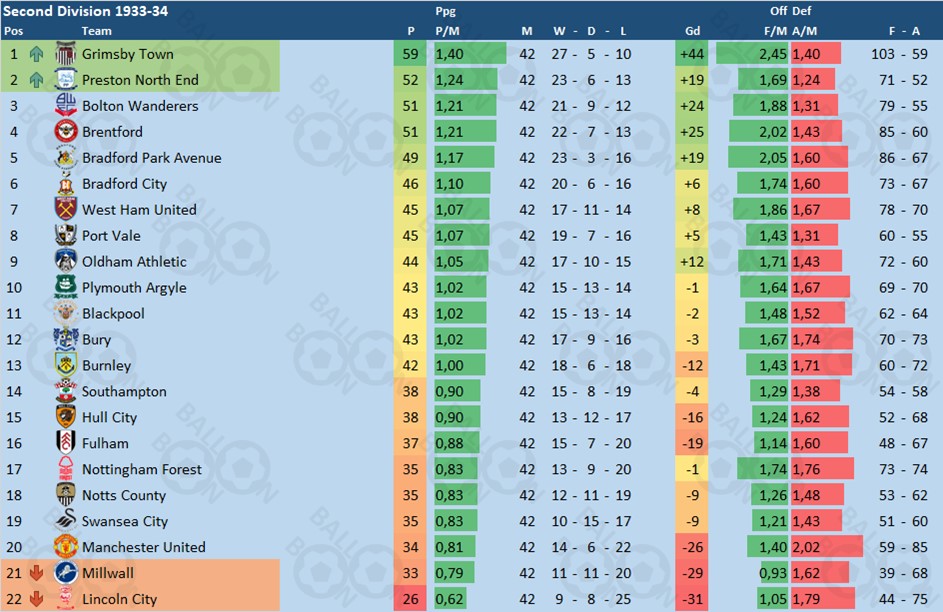The height and width of the screenshot is (612, 943).
Task: Open the Bolton Wanderers team name
Action: [x=140, y=106]
